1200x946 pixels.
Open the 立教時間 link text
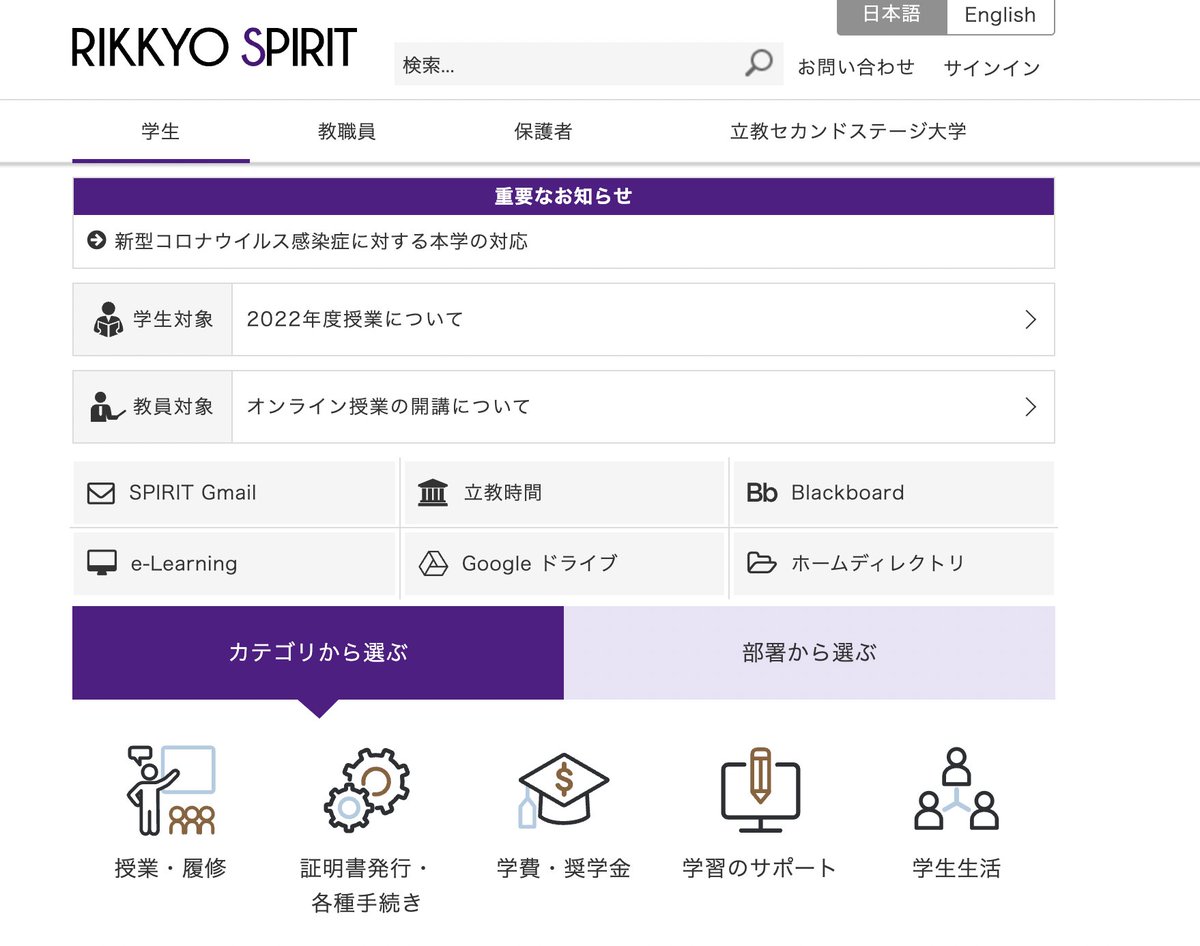[x=503, y=493]
